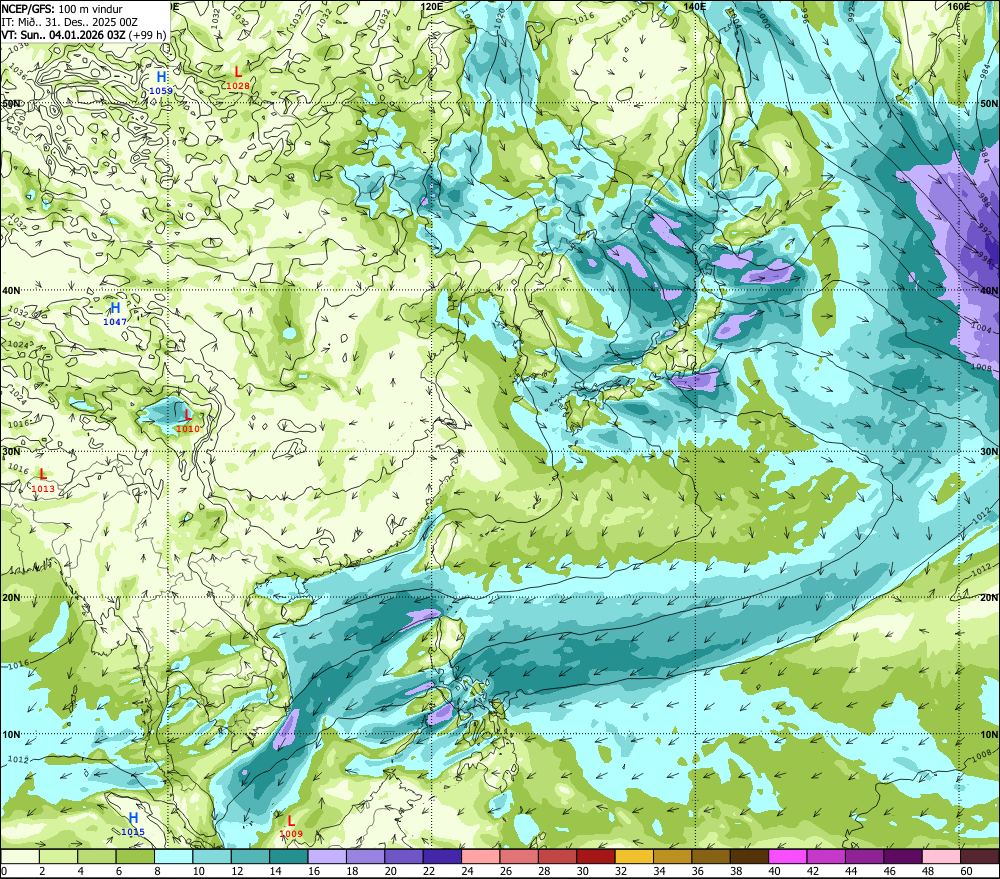Select the L 1009 low pressure marker
Screen dimensions: 1000x879
291,826
